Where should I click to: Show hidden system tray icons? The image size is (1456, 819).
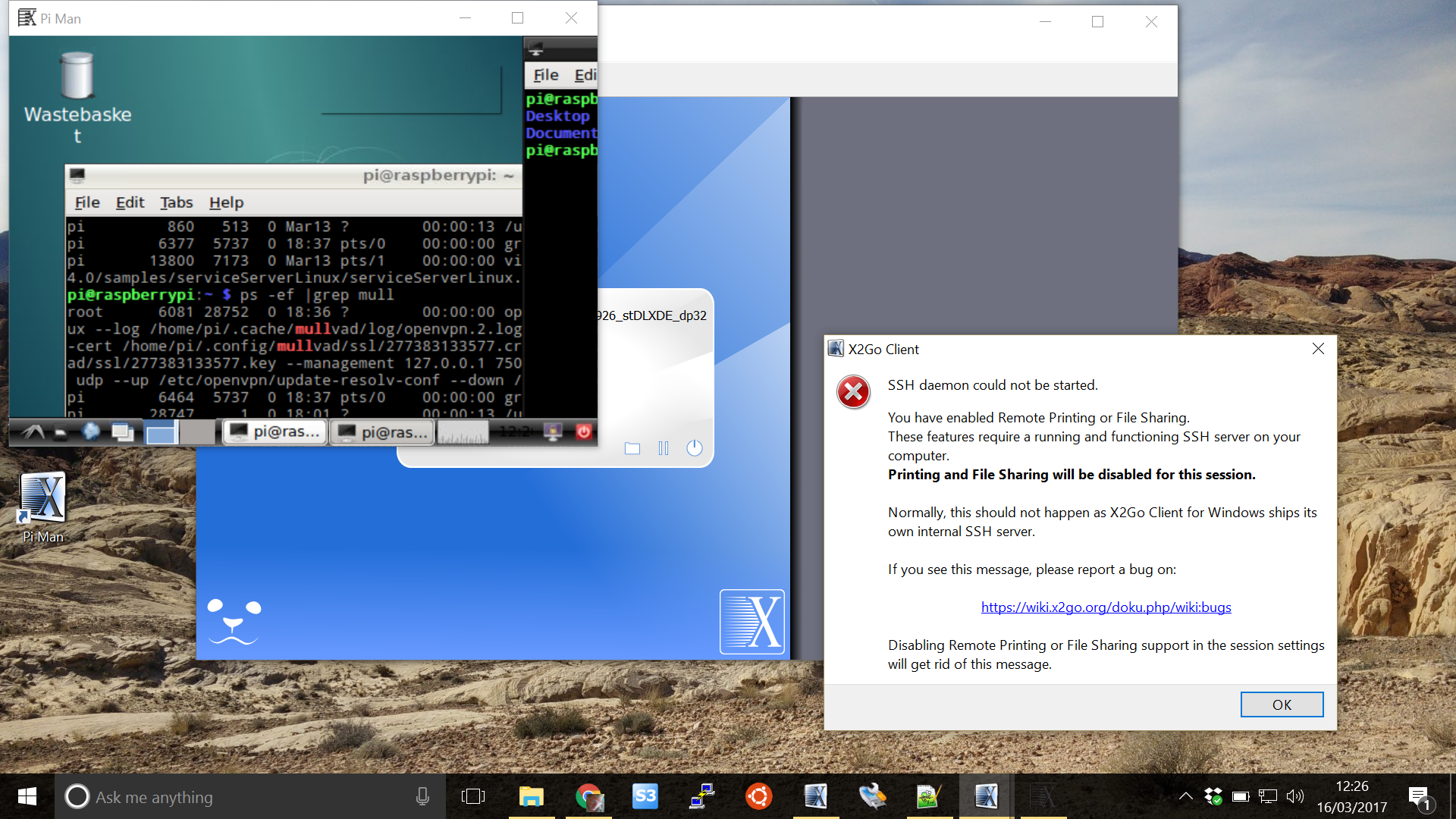coord(1185,796)
